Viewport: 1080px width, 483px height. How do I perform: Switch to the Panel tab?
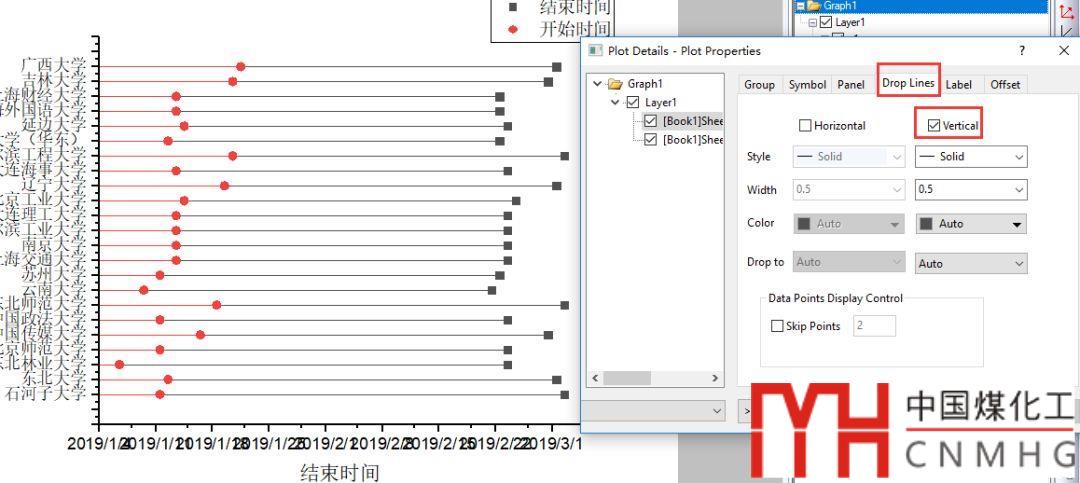[x=851, y=84]
